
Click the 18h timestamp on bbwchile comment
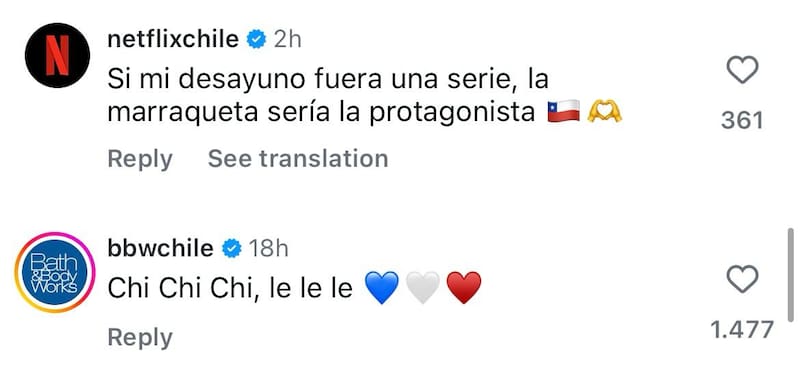click(268, 249)
